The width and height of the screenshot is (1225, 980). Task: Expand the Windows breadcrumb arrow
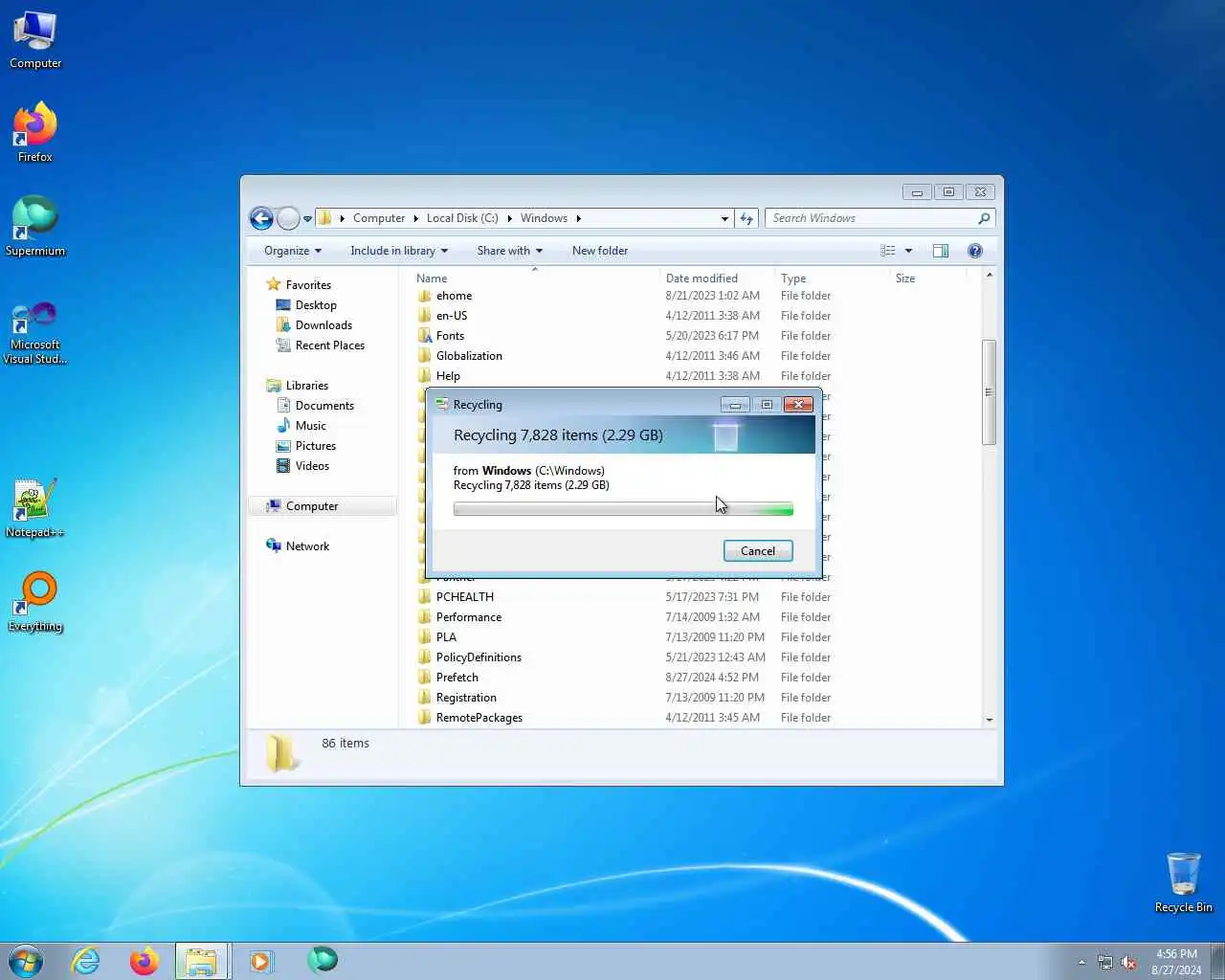point(578,218)
